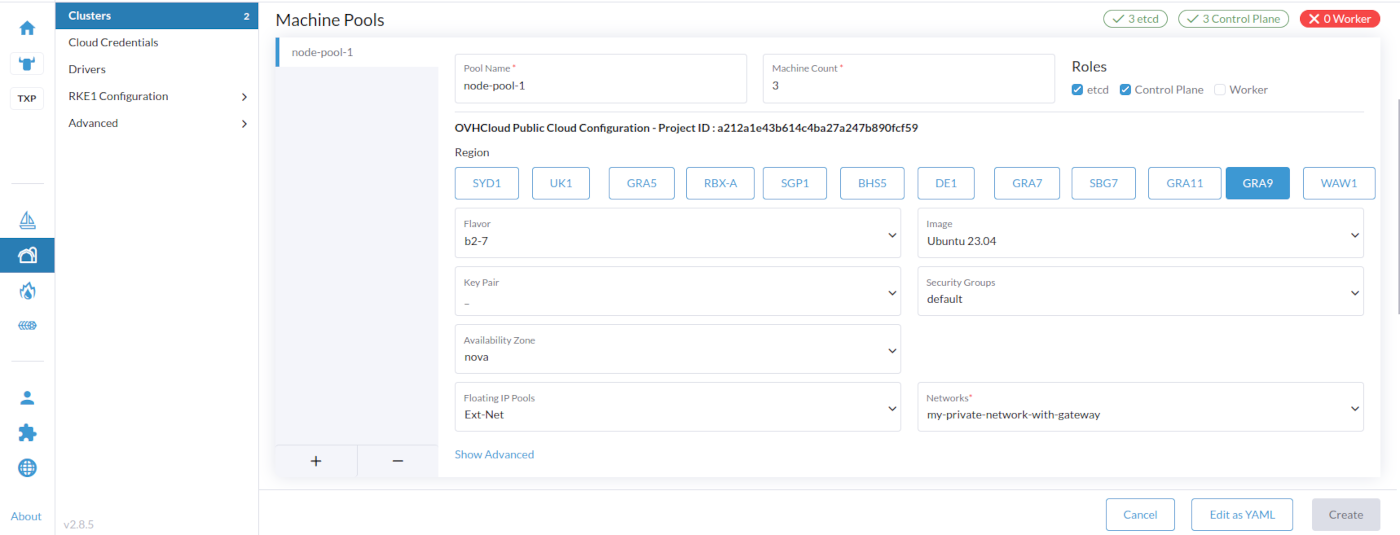The image size is (1400, 535).
Task: Click Show Advanced link
Action: pyautogui.click(x=494, y=454)
